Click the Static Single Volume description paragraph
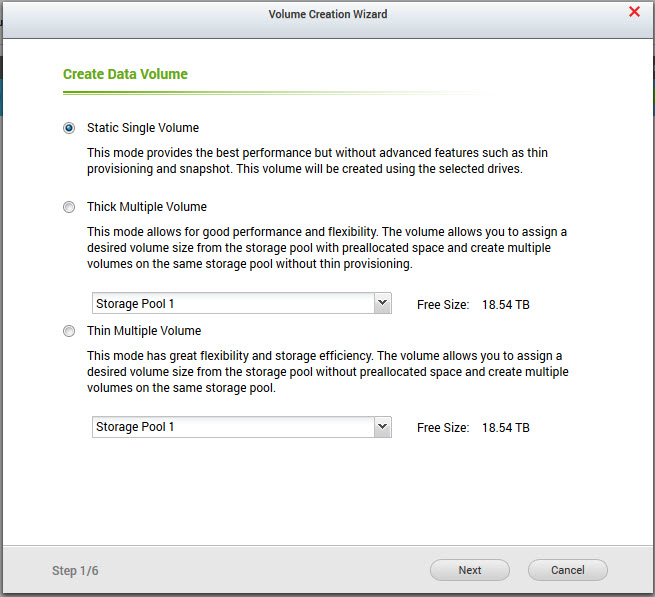The height and width of the screenshot is (597, 655). [x=317, y=160]
